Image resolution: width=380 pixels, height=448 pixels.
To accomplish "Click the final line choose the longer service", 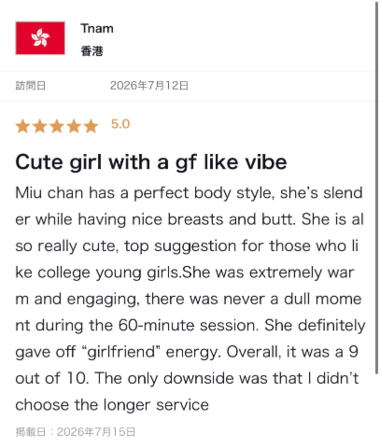I will [112, 405].
